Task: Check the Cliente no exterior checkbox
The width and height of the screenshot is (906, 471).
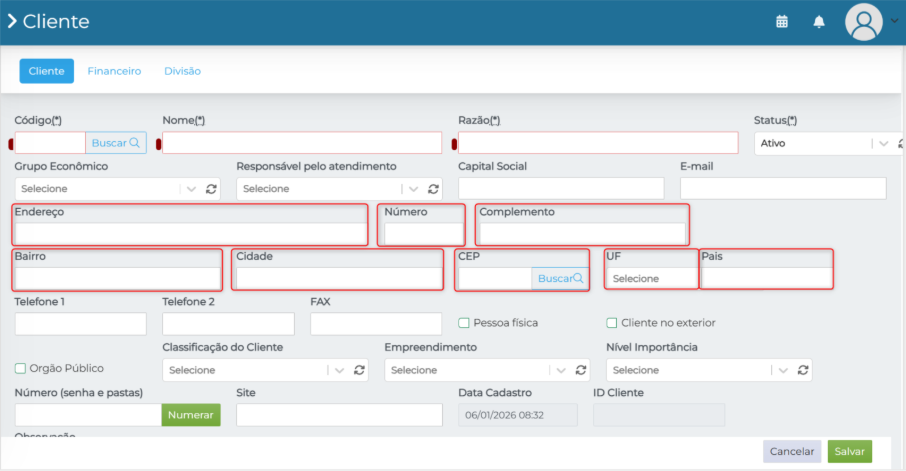Action: tap(611, 323)
